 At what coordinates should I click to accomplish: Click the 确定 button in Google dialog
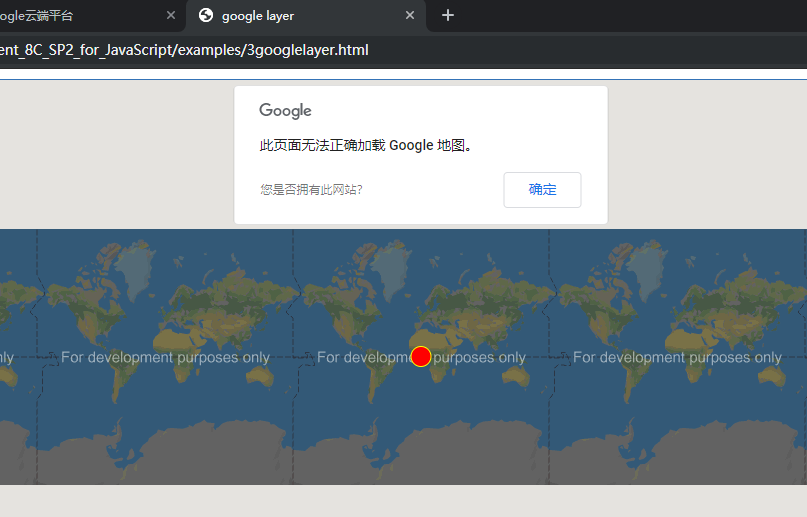pos(542,190)
